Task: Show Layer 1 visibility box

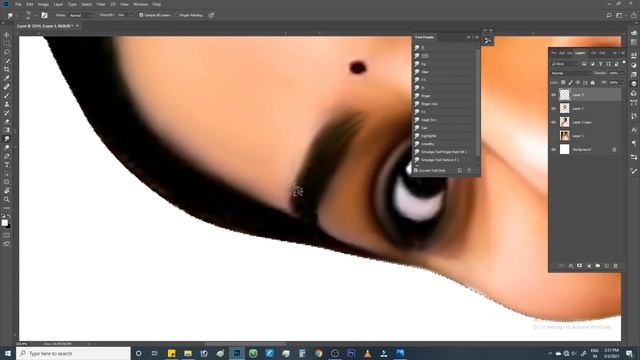Action: (x=553, y=136)
